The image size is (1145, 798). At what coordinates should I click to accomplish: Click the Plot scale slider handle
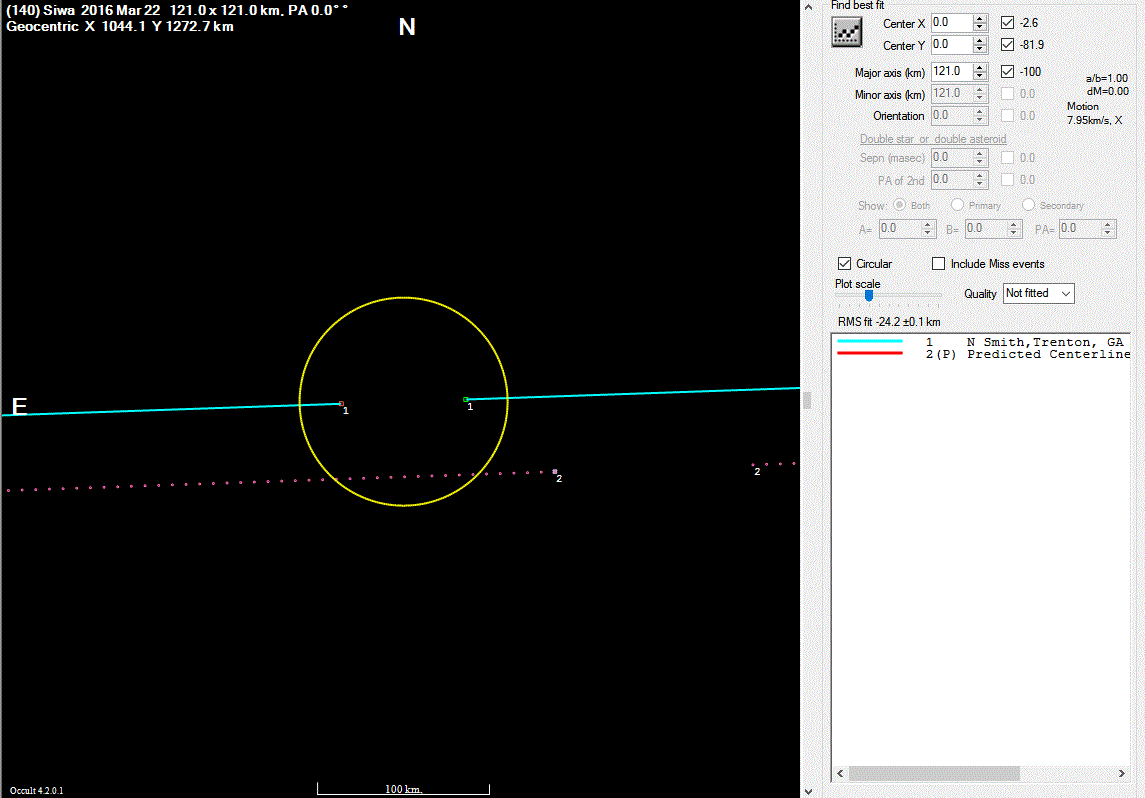point(869,295)
